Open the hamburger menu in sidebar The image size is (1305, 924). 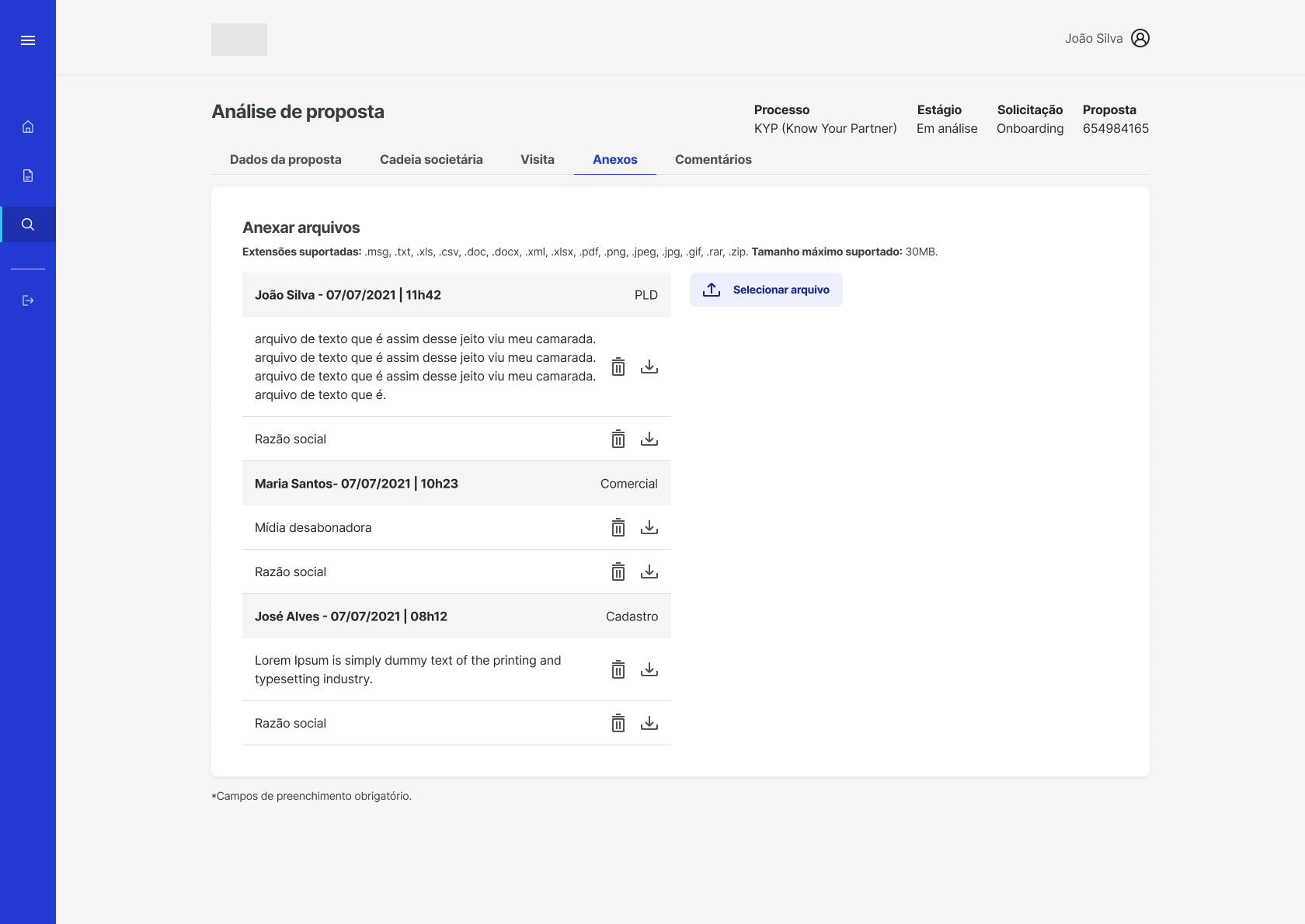[28, 40]
